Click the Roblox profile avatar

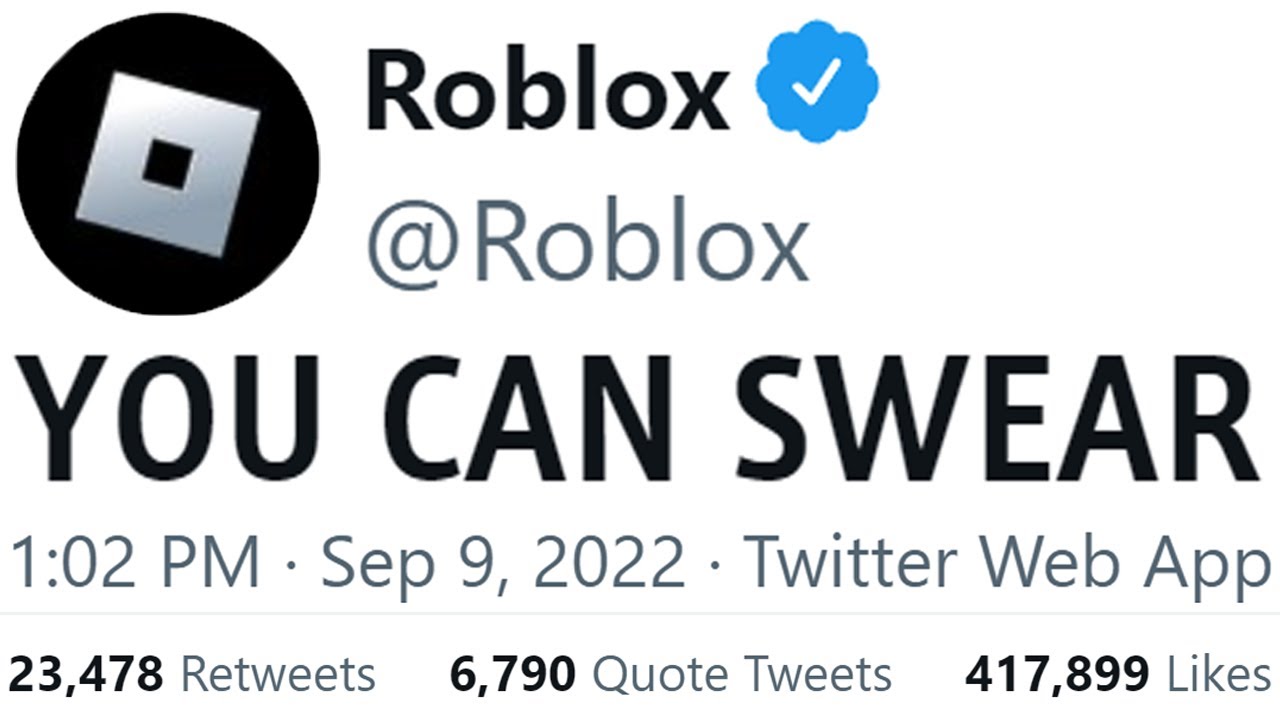[168, 164]
